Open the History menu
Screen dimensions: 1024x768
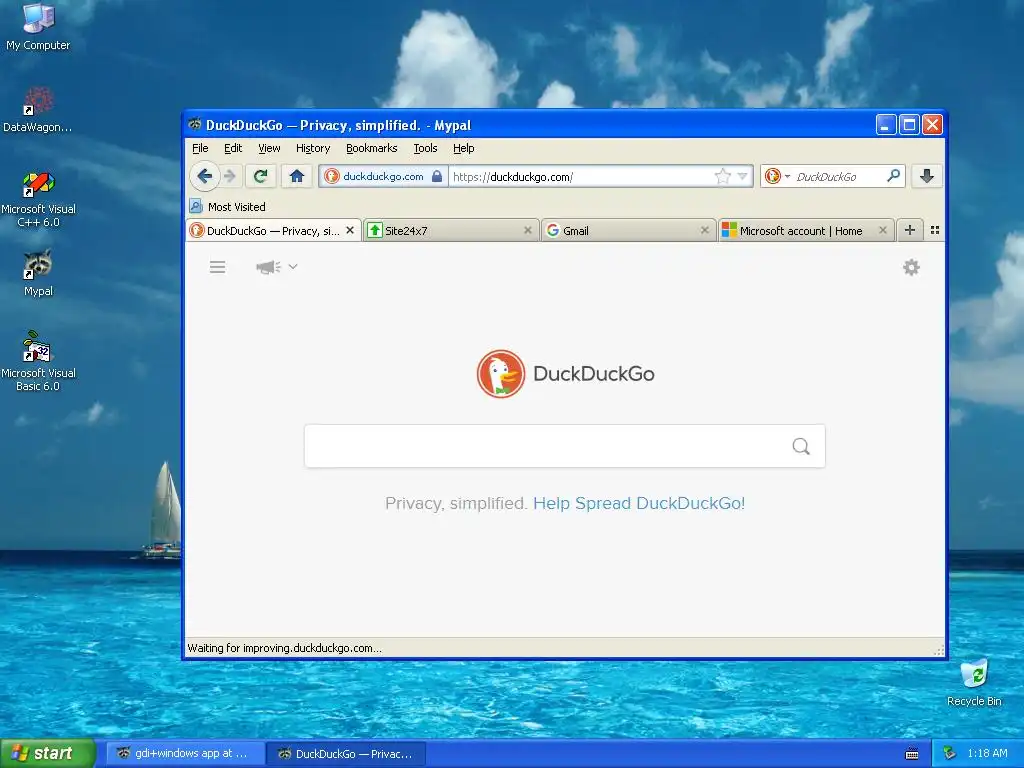(313, 148)
